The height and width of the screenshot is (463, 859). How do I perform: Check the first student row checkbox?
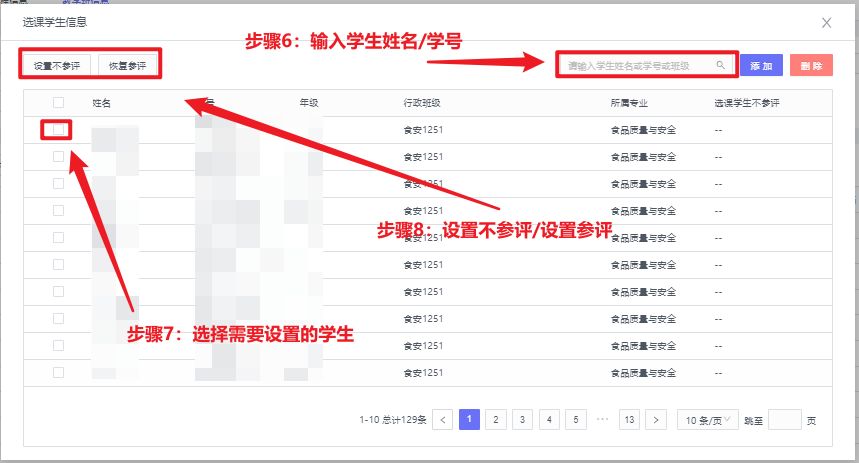click(x=58, y=130)
